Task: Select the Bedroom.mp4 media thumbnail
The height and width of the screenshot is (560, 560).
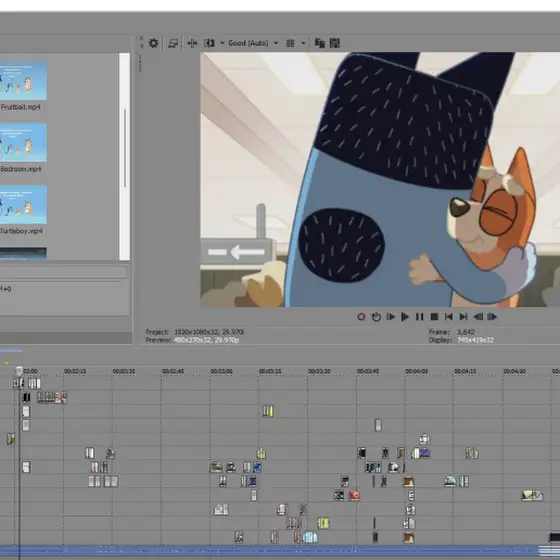Action: (23, 142)
